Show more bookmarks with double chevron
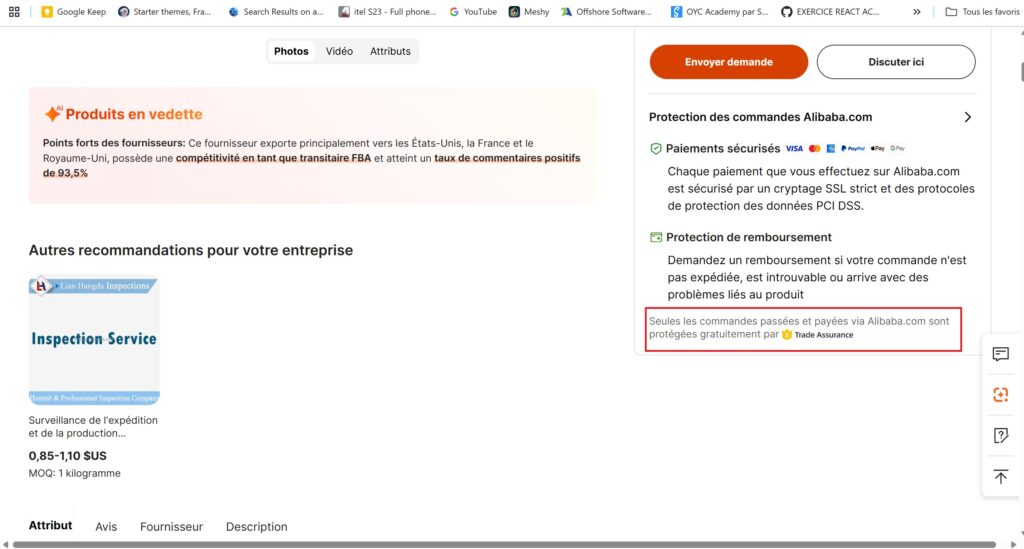Viewport: 1024px width, 549px height. [917, 12]
